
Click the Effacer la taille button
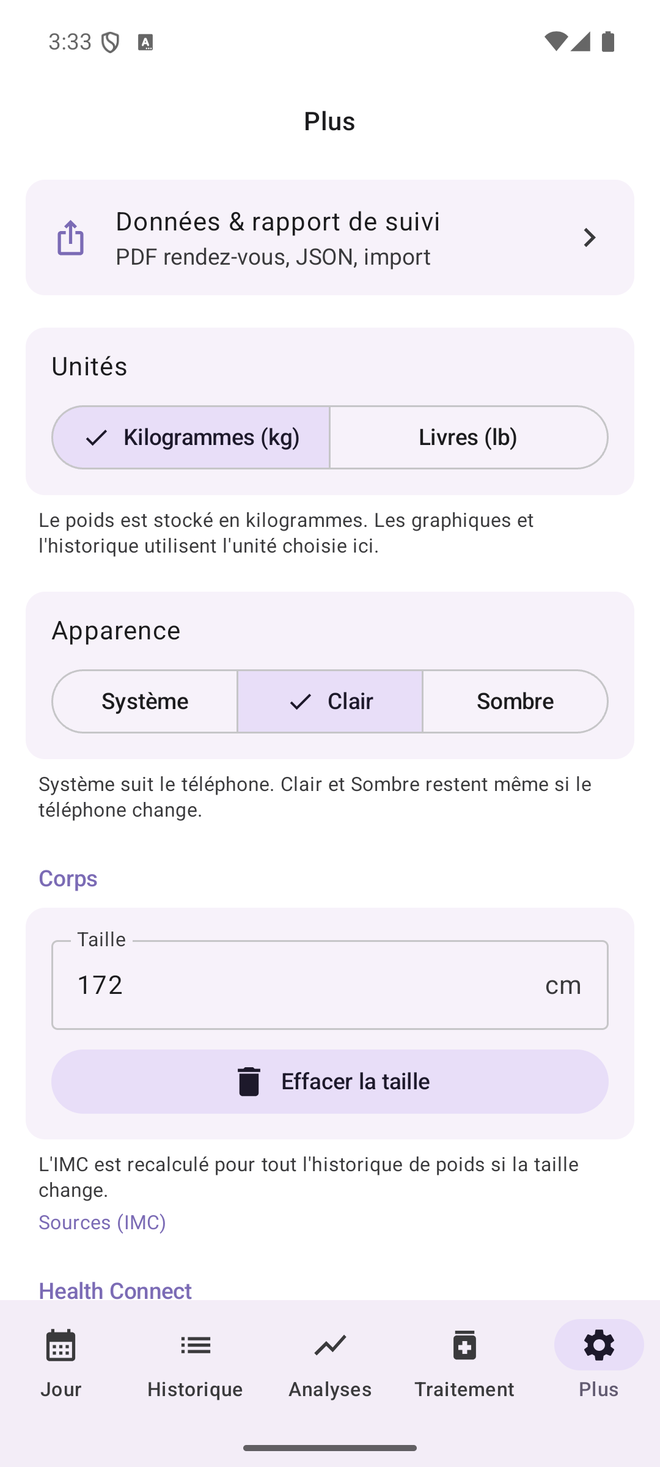[x=330, y=1081]
